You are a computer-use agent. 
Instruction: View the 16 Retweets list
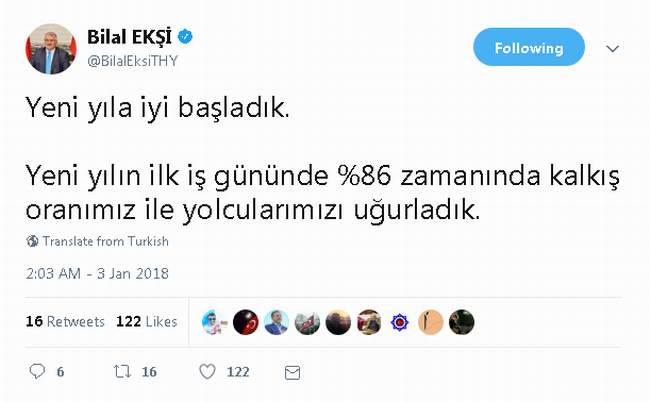[x=65, y=322]
